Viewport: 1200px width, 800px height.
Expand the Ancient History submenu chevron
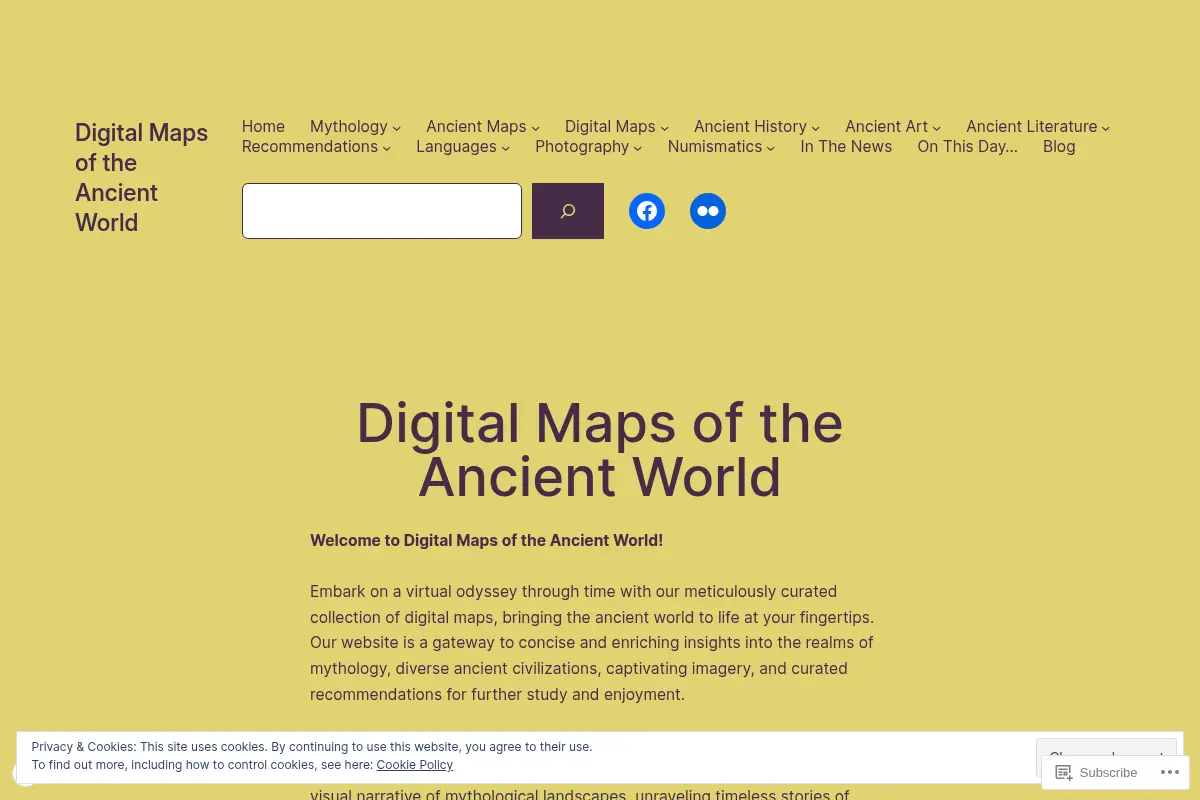click(x=815, y=128)
